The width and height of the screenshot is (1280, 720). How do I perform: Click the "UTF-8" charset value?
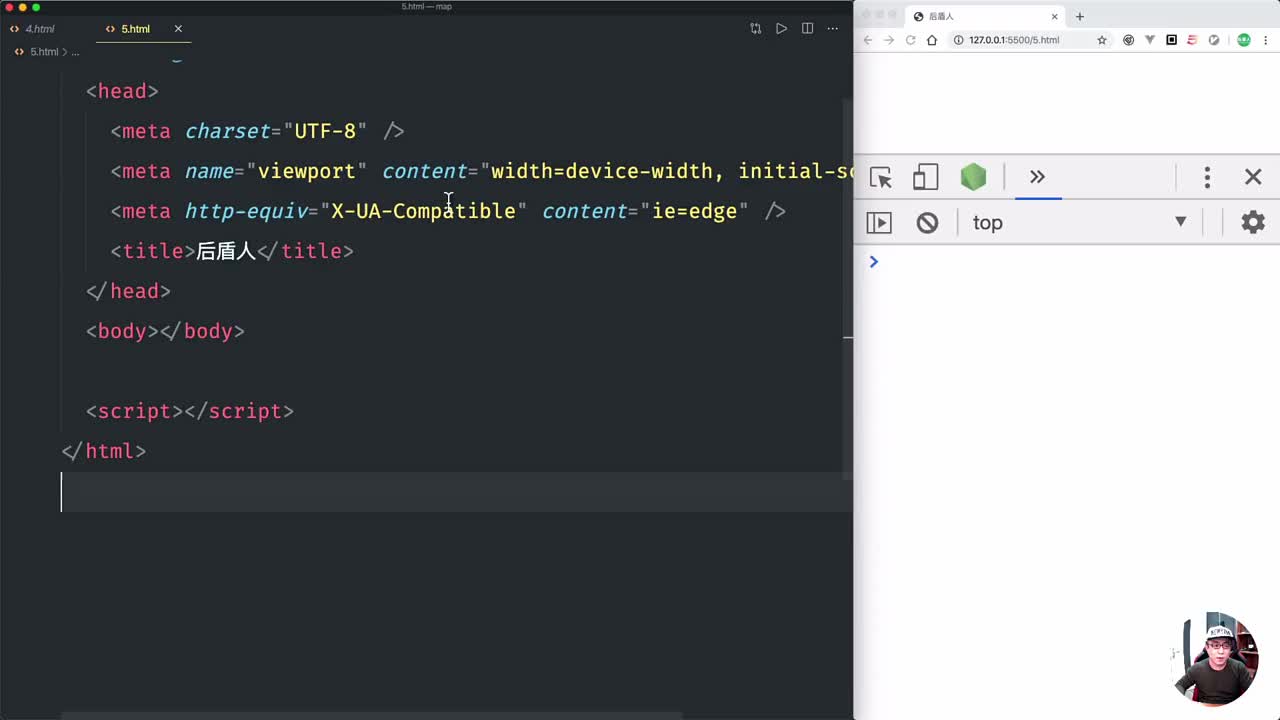coord(325,131)
